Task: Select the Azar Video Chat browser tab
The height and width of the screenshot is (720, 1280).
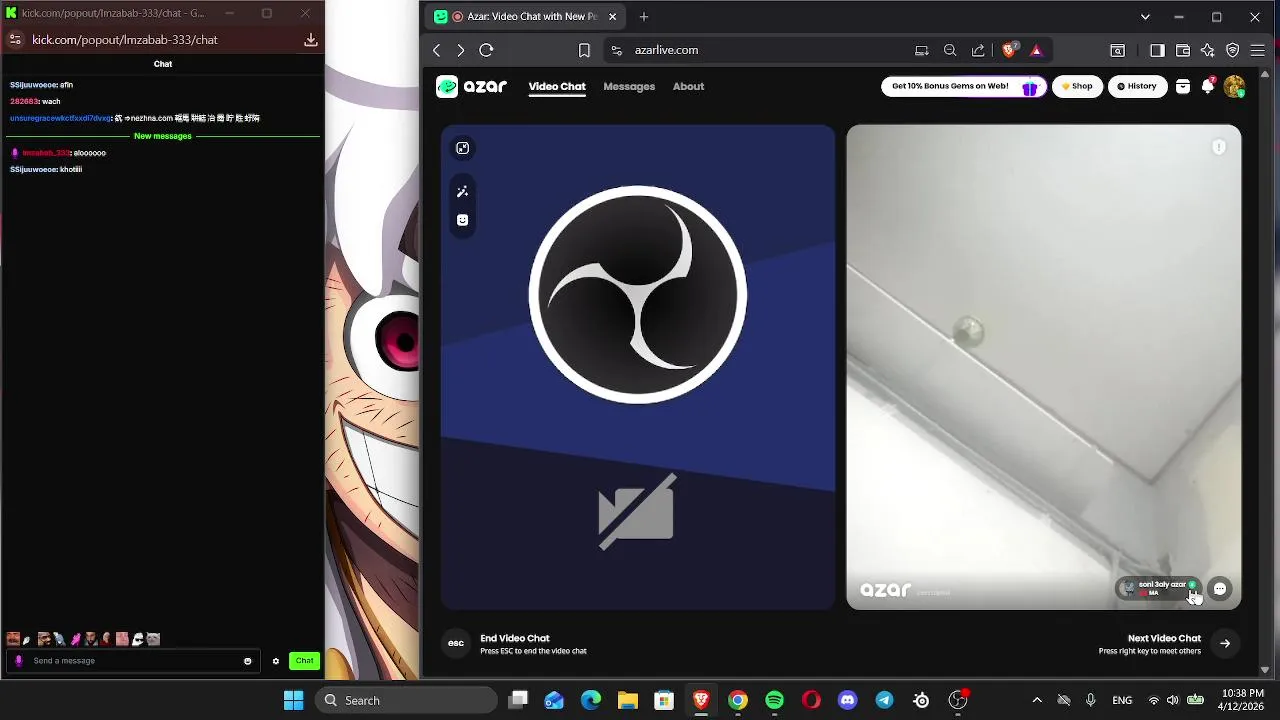Action: pyautogui.click(x=527, y=16)
